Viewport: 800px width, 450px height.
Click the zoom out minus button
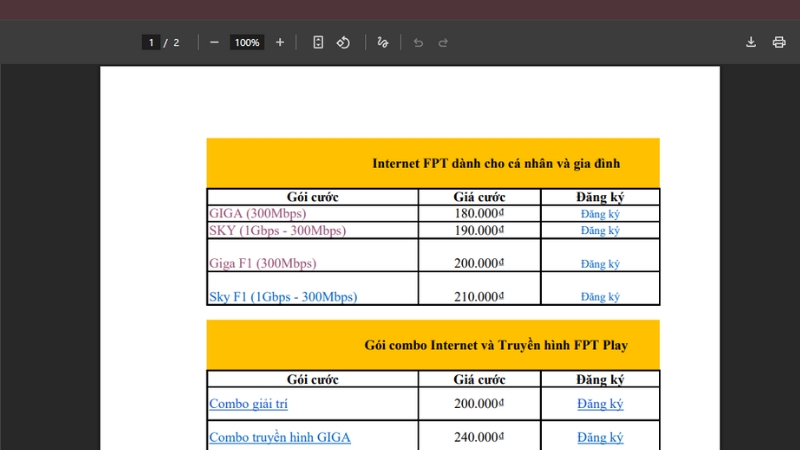(x=214, y=42)
